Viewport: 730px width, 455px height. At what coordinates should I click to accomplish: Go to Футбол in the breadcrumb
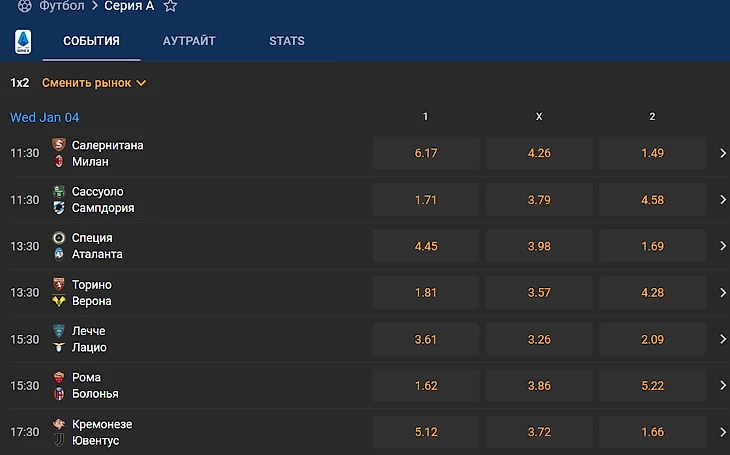click(61, 6)
